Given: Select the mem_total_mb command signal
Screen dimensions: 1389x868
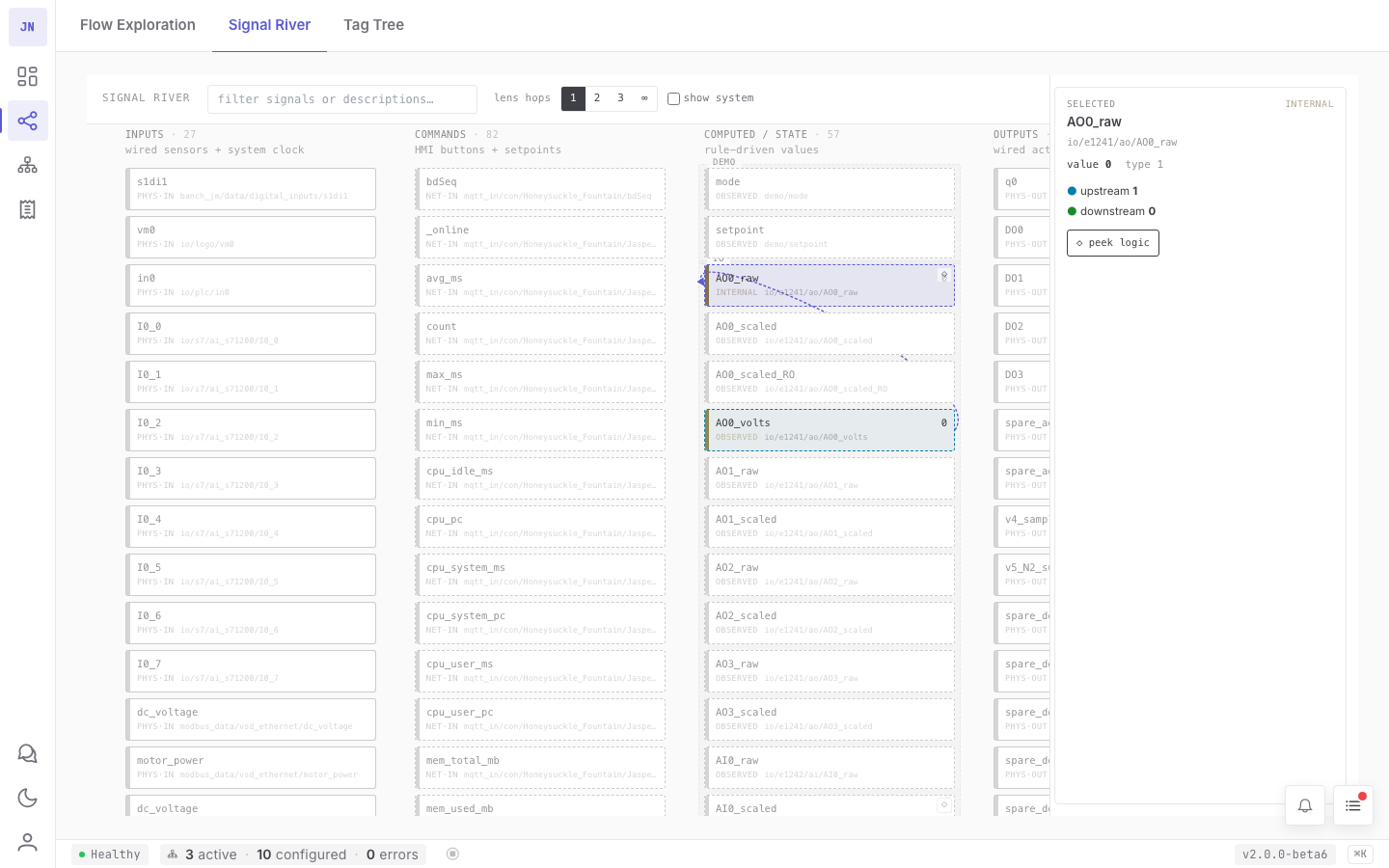Looking at the screenshot, I should click(x=540, y=768).
